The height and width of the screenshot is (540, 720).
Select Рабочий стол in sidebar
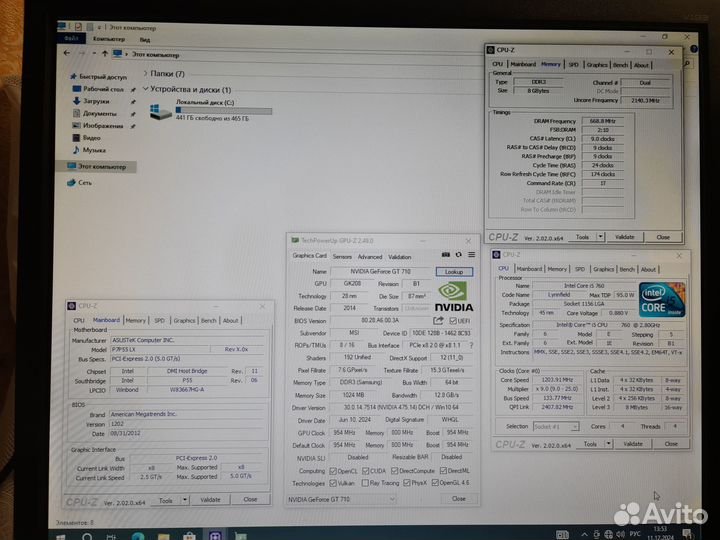point(99,89)
